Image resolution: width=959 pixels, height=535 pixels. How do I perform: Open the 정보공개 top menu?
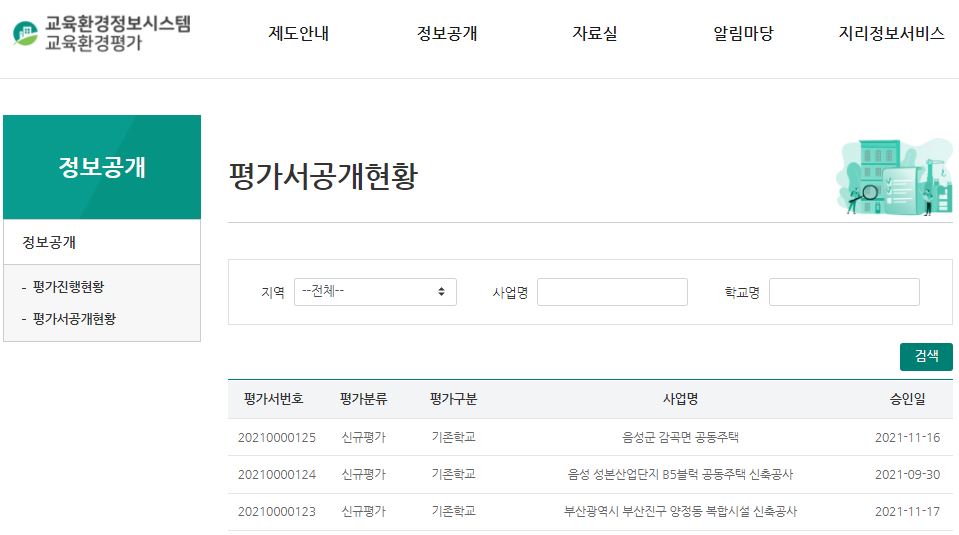point(446,33)
